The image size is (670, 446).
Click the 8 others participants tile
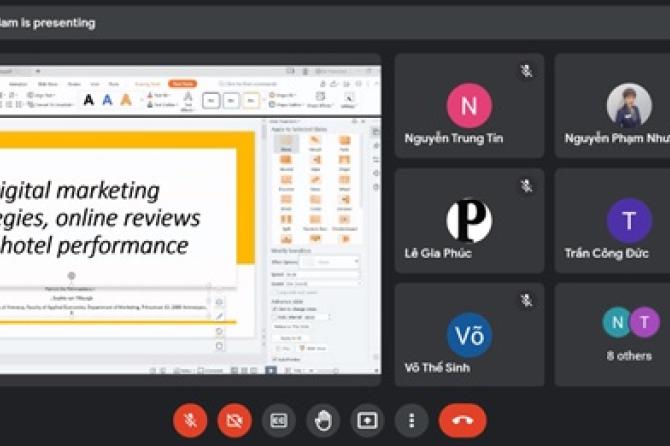(x=630, y=334)
